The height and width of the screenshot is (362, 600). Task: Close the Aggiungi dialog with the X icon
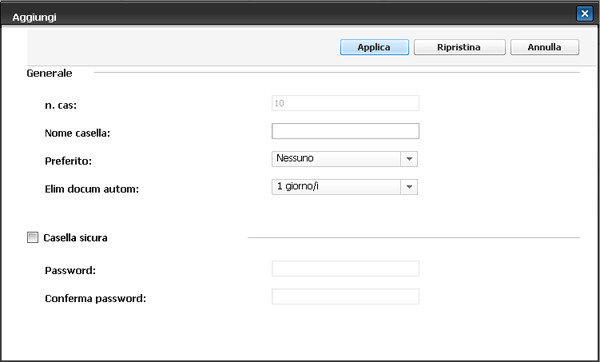[584, 14]
